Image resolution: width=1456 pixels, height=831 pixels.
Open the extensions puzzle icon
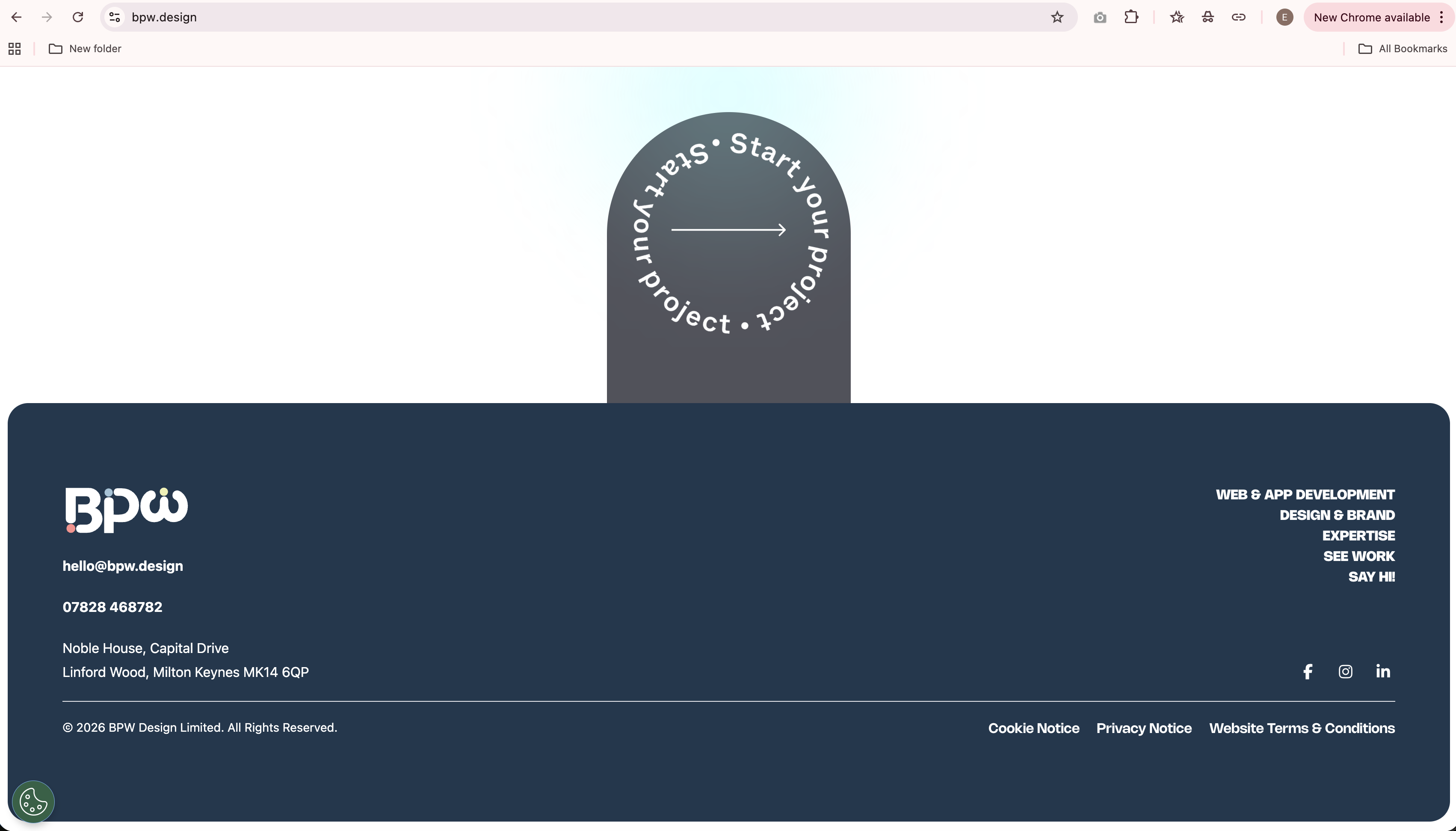point(1131,17)
